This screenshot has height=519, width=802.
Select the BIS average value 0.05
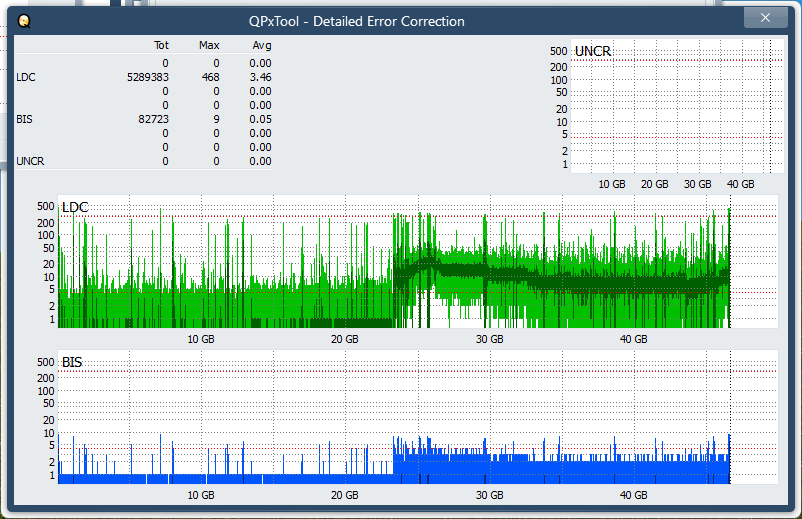(x=260, y=119)
